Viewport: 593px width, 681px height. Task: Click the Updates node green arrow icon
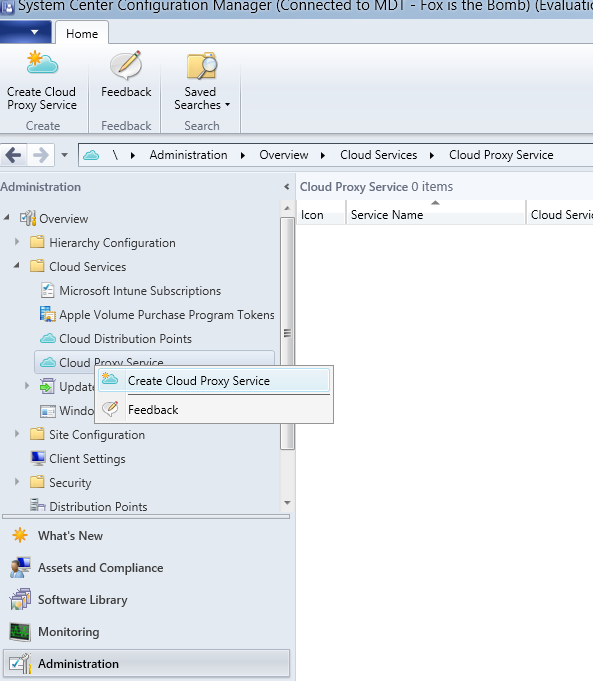(x=47, y=386)
